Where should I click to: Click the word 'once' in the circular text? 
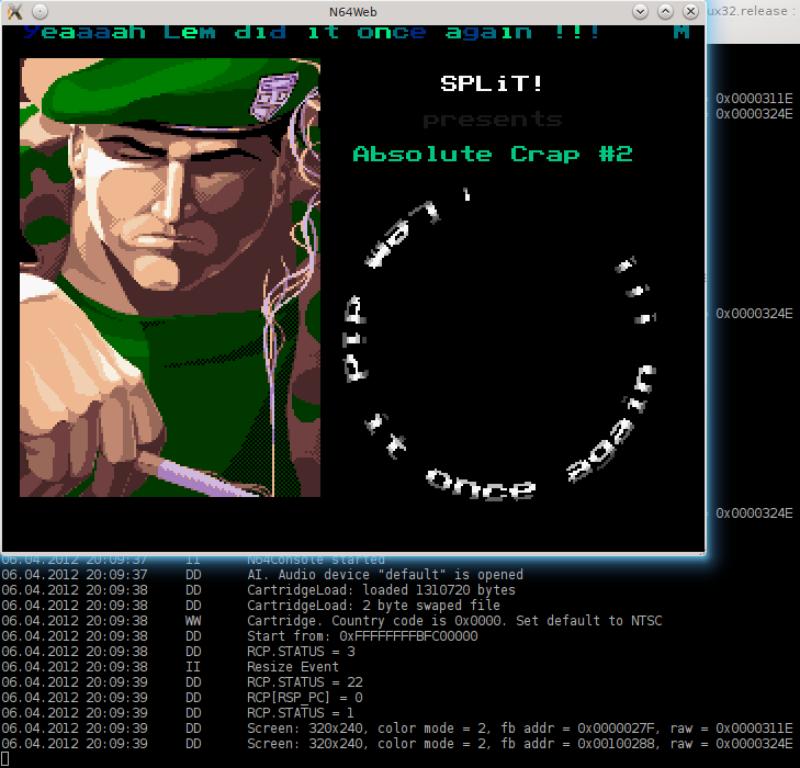[x=481, y=485]
